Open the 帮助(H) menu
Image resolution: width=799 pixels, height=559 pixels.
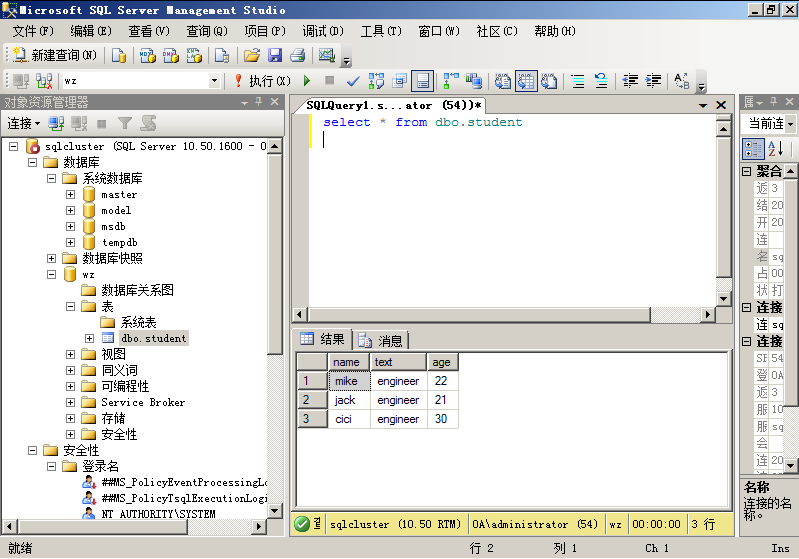click(x=554, y=31)
